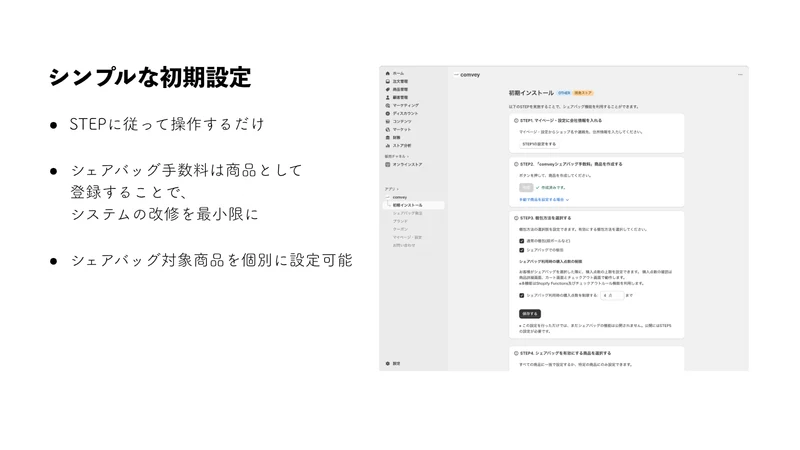Toggle the 通常の梱包 packaging checkbox

click(x=521, y=241)
